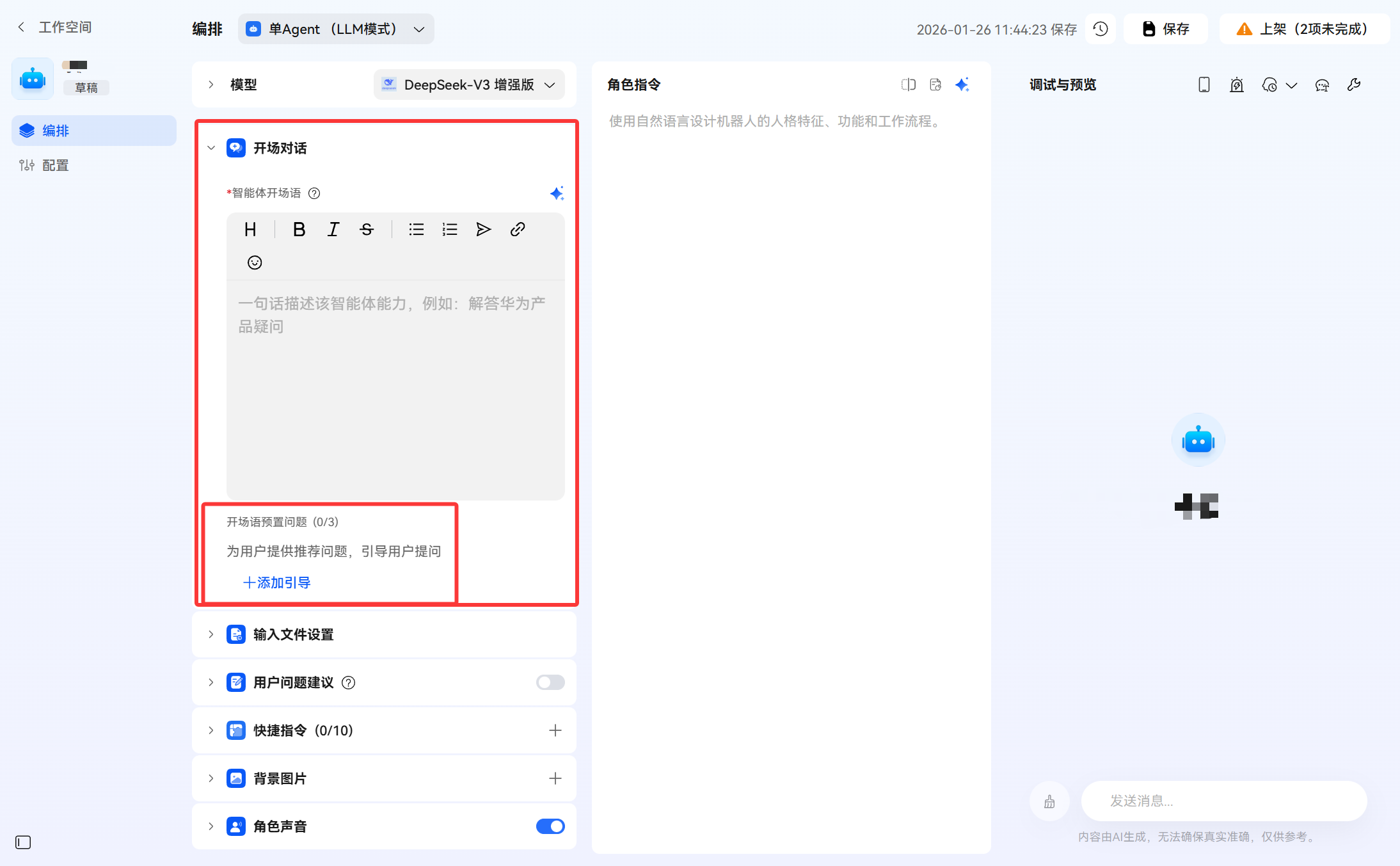Viewport: 1400px width, 866px height.
Task: Select the 编排 sidebar tab
Action: (x=55, y=131)
